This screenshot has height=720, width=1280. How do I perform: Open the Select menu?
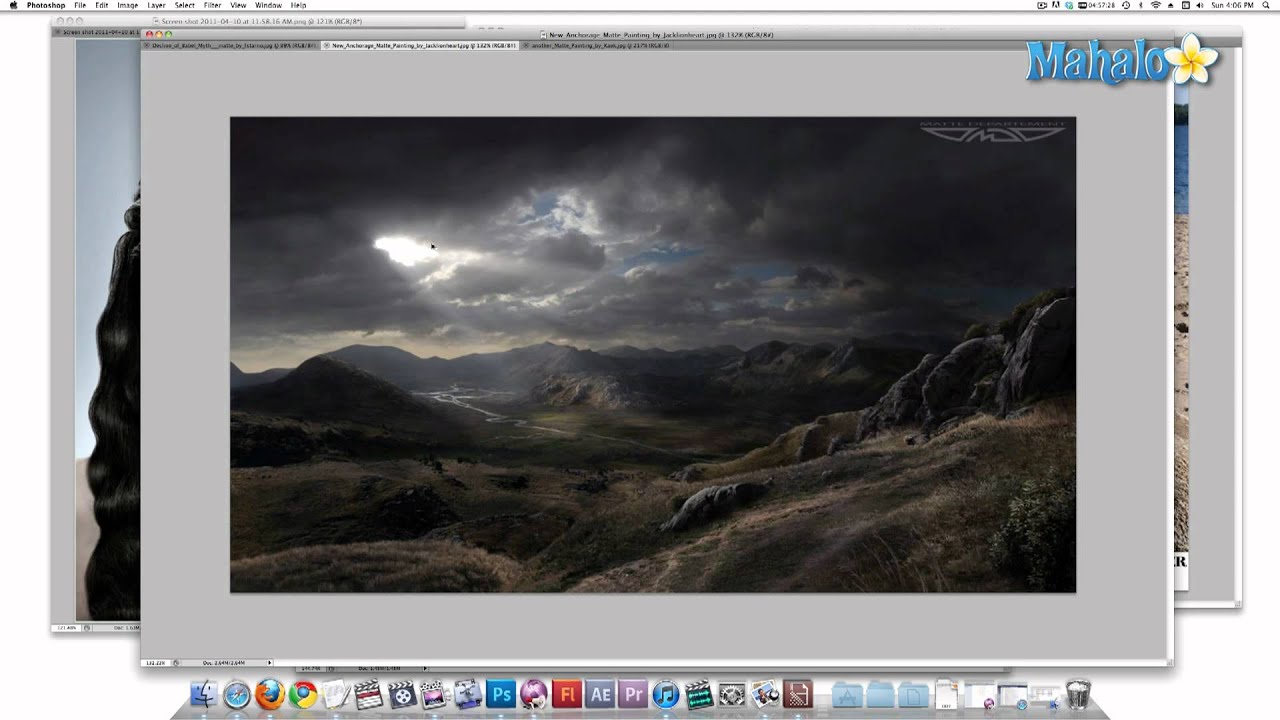point(185,5)
